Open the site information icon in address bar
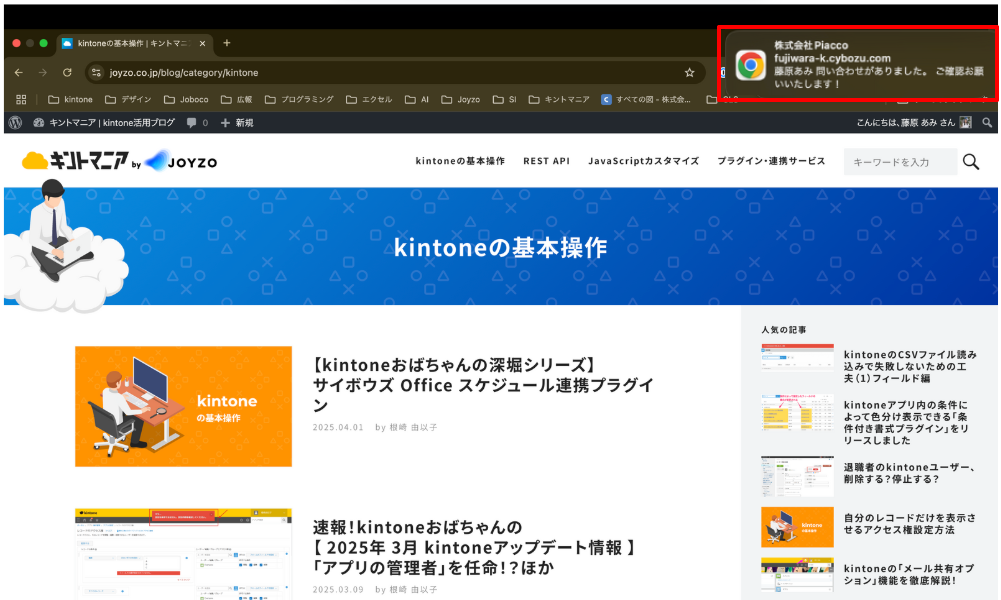 (x=96, y=73)
